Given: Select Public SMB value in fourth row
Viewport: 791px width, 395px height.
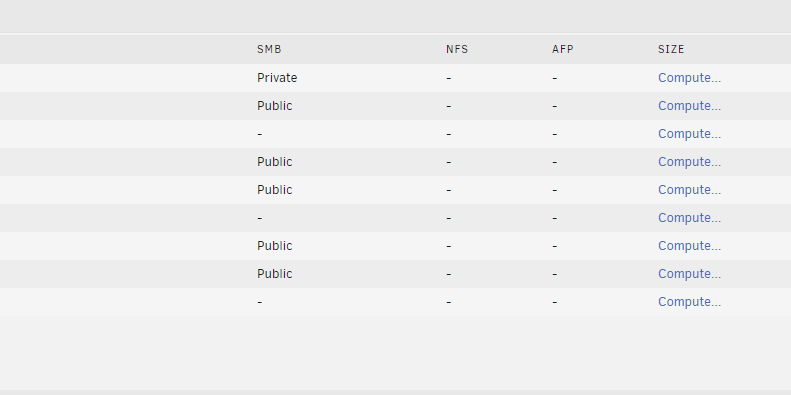Looking at the screenshot, I should point(274,162).
